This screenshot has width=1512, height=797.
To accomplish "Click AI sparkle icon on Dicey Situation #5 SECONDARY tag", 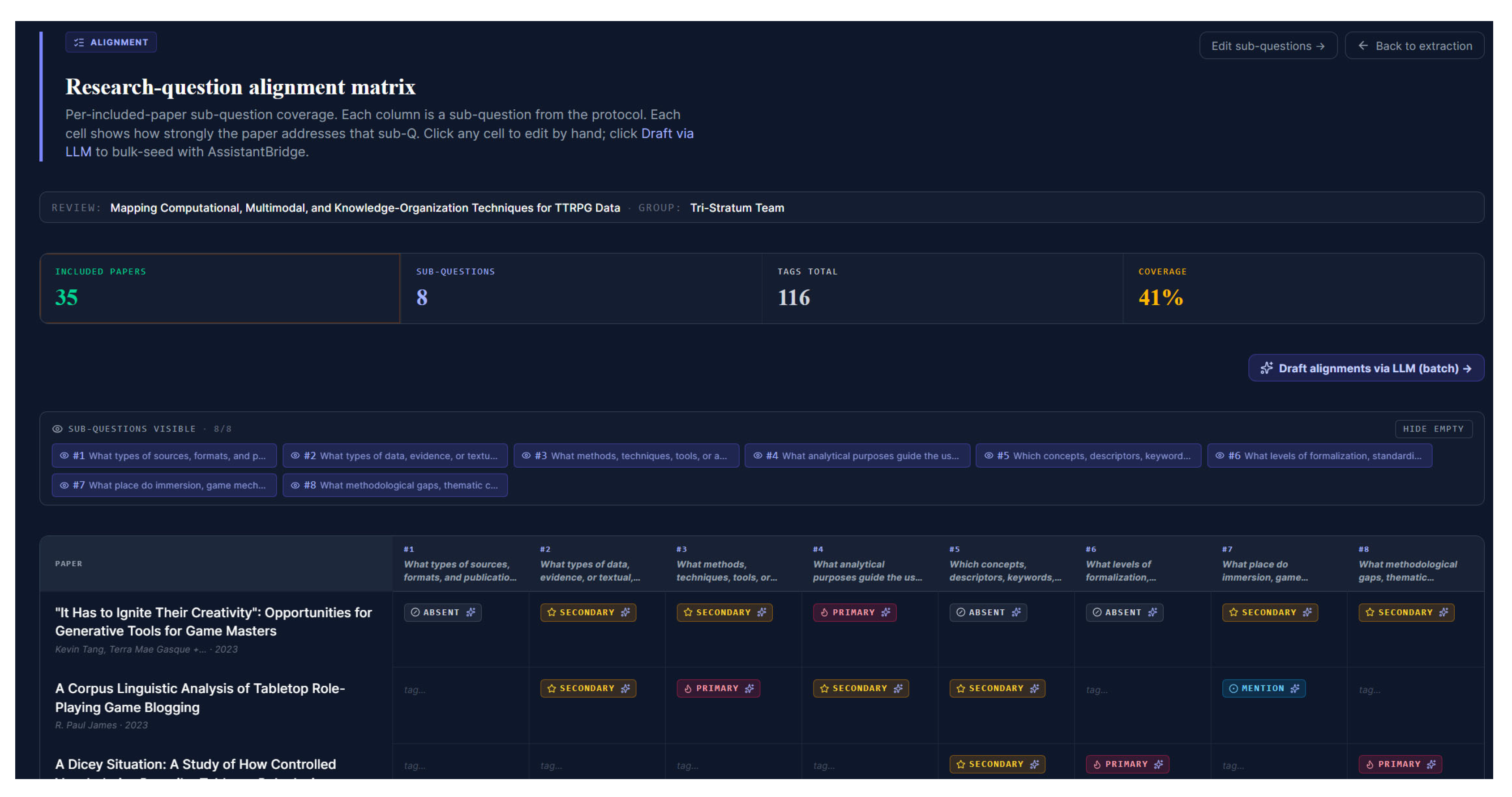I will click(x=1035, y=764).
